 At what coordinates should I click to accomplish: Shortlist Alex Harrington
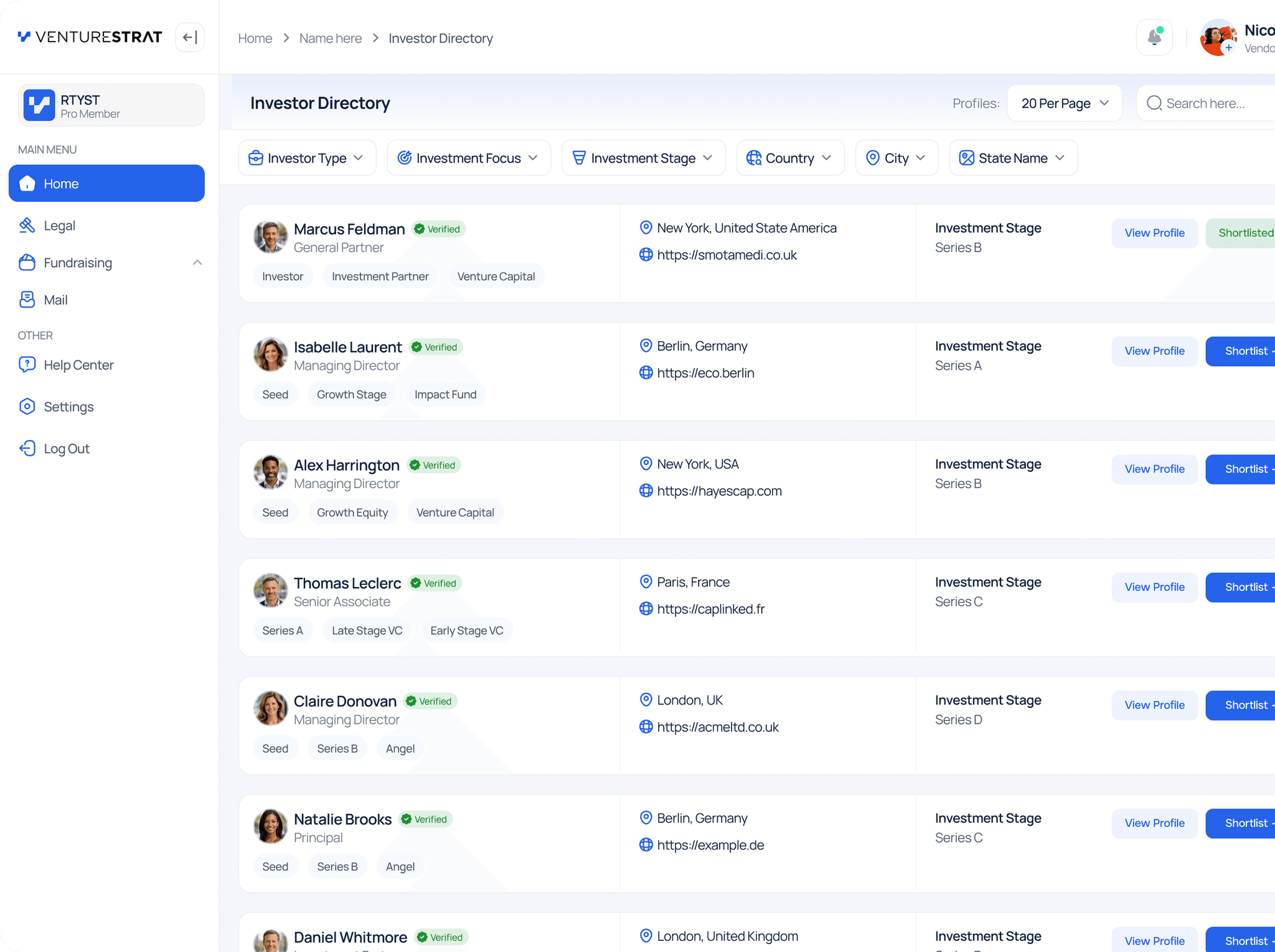click(1240, 469)
